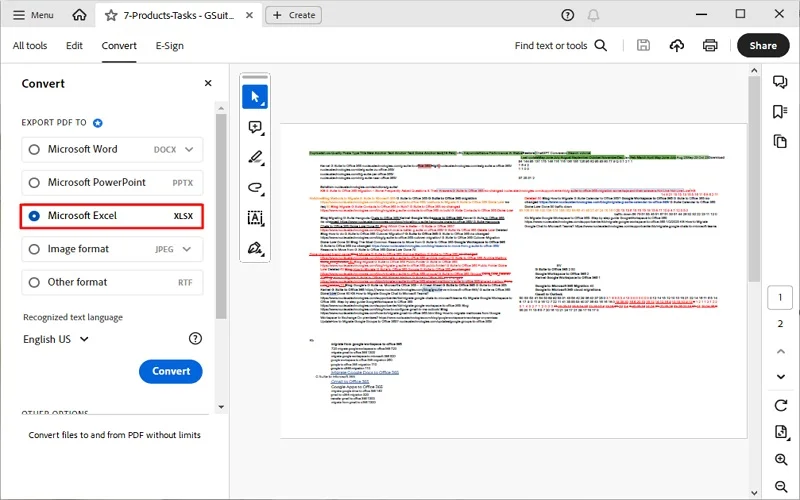Open the Pages thumbnails panel icon
This screenshot has width=800, height=500.
tap(780, 141)
